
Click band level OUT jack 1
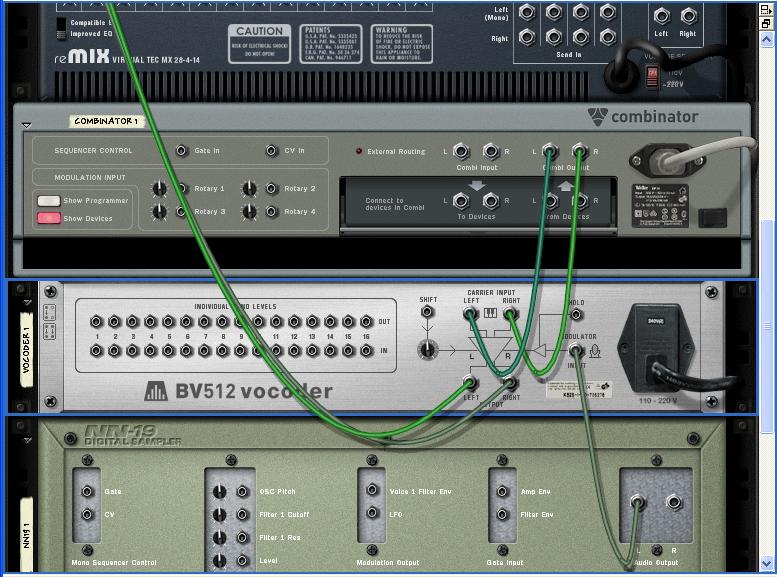pos(97,322)
